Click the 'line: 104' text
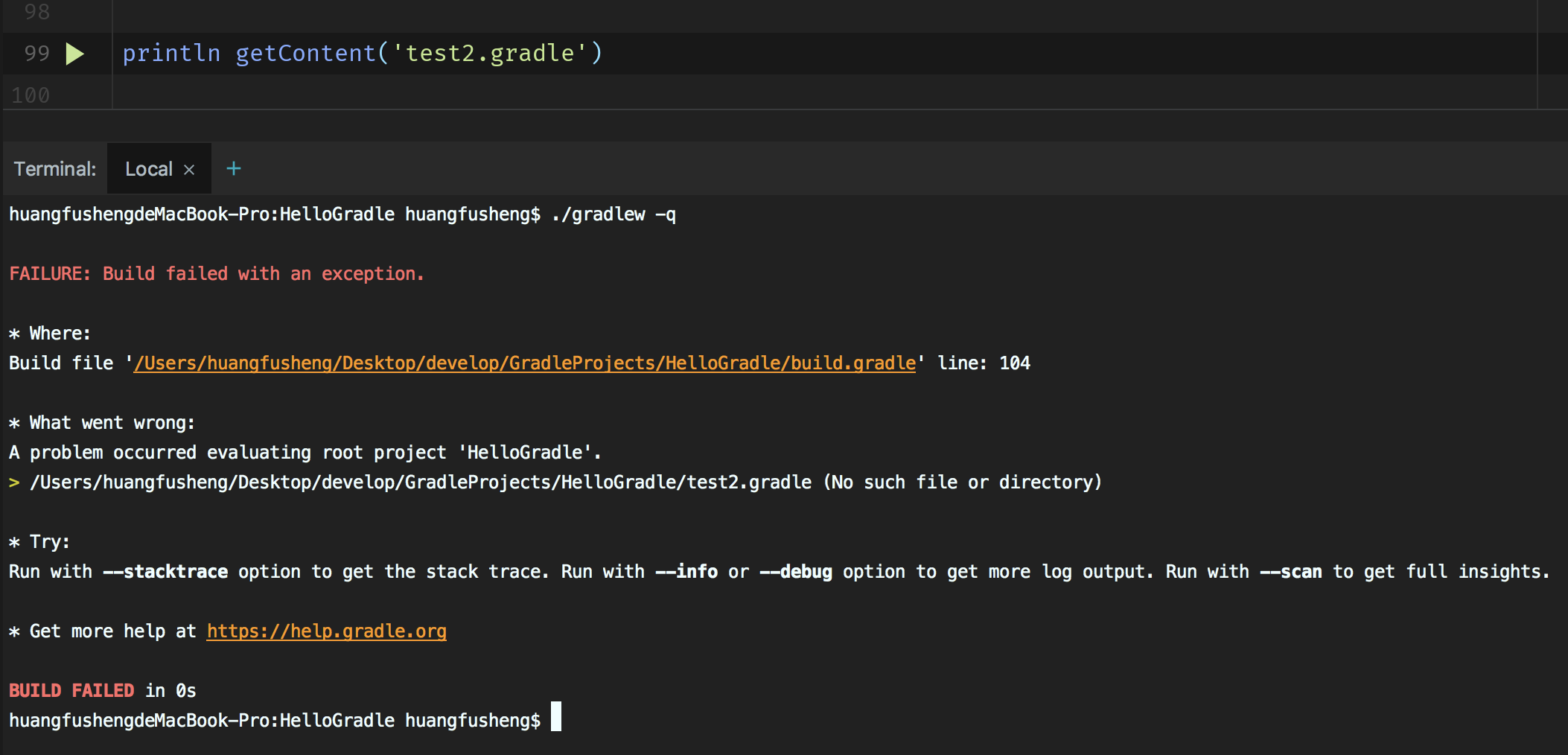Viewport: 1568px width, 755px height. pyautogui.click(x=984, y=363)
